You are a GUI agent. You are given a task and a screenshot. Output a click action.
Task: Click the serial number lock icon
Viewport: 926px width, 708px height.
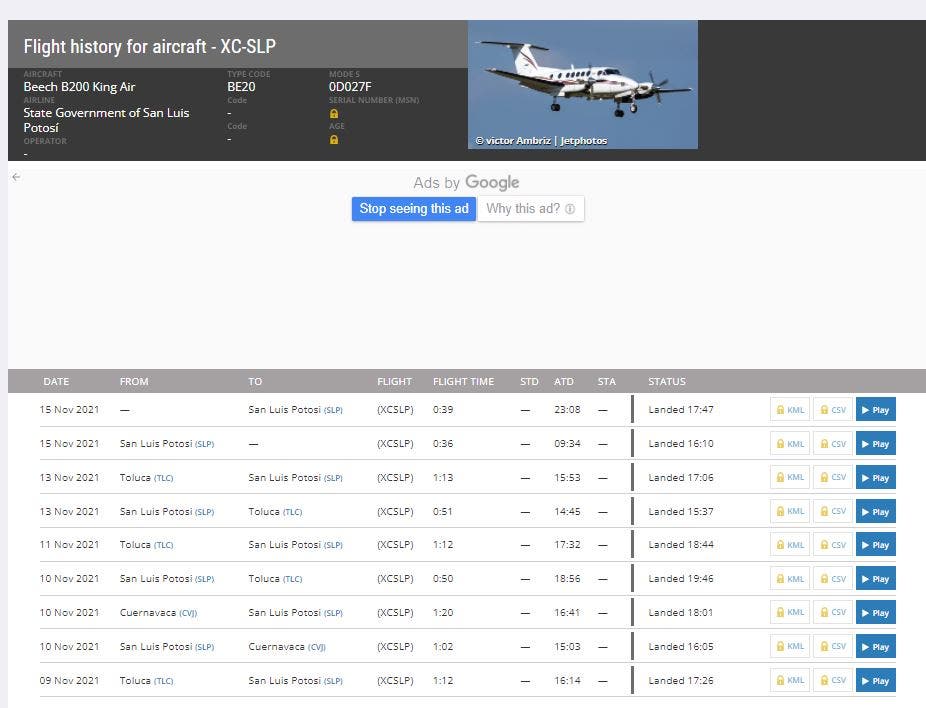pos(334,114)
